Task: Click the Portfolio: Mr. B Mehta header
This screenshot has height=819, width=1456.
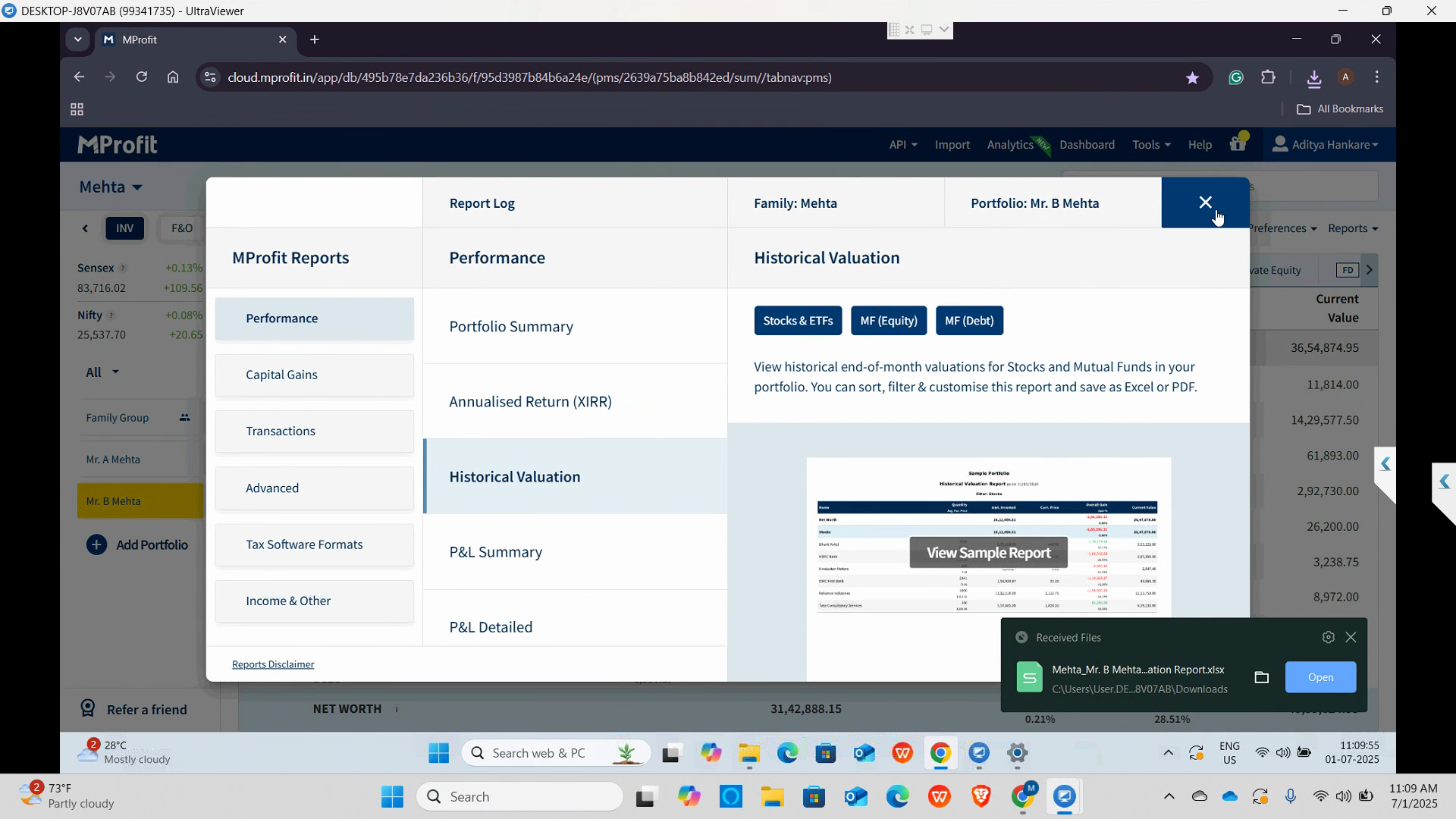Action: point(1053,203)
